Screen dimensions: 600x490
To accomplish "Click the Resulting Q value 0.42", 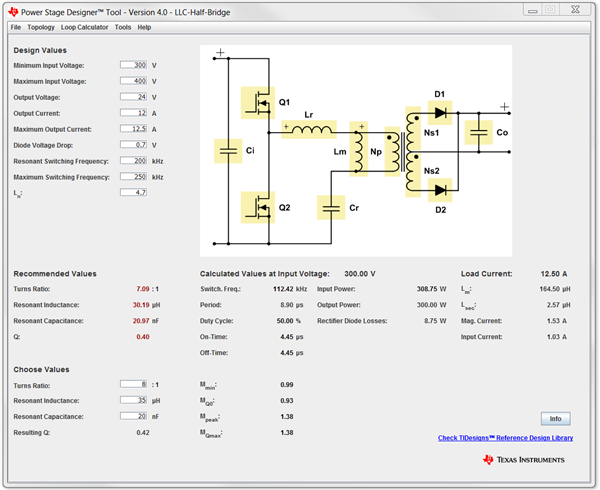I will coord(143,433).
